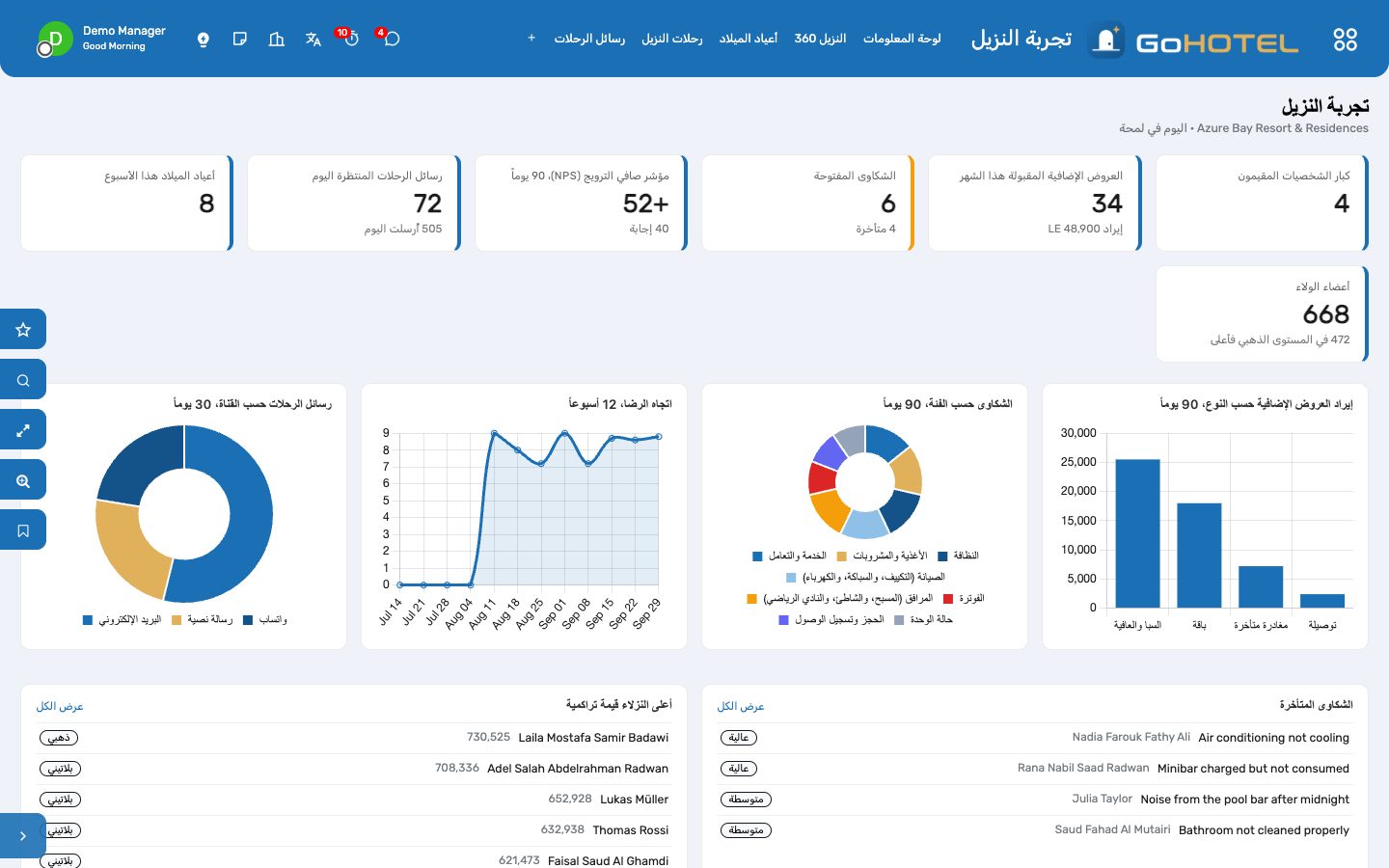This screenshot has width=1389, height=868.
Task: Open the كبار الشخصيات المقيمون card showing 4
Action: [1263, 203]
